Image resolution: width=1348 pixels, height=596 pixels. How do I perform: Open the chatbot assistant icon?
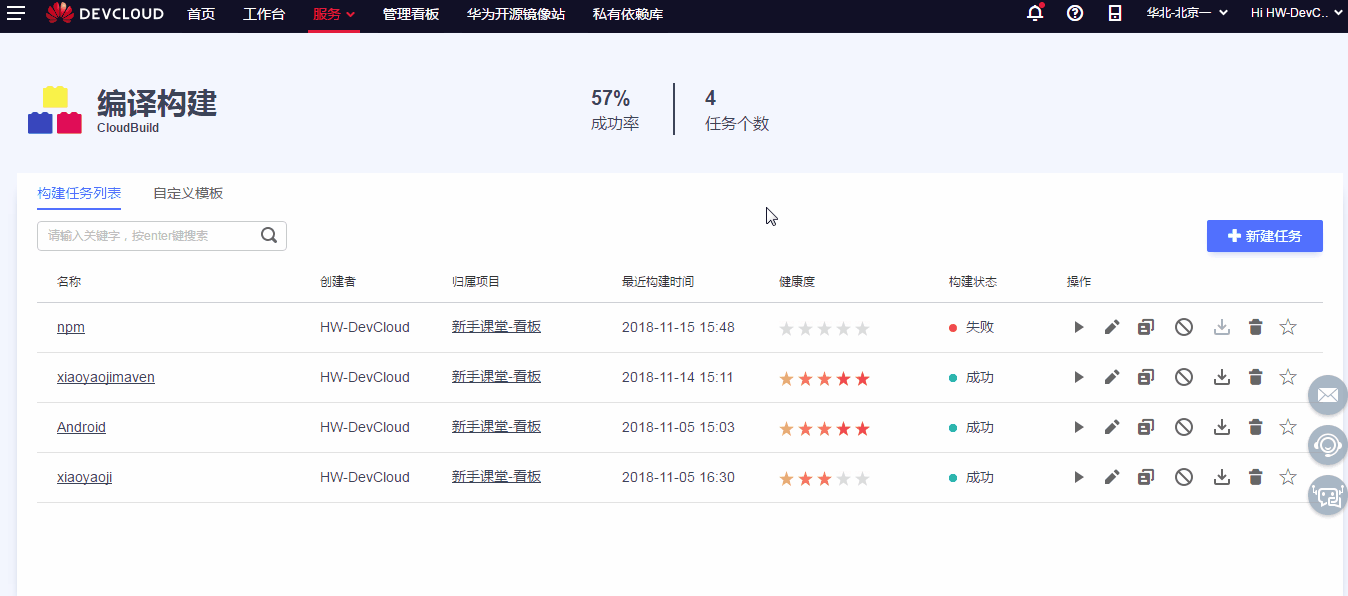pyautogui.click(x=1327, y=494)
